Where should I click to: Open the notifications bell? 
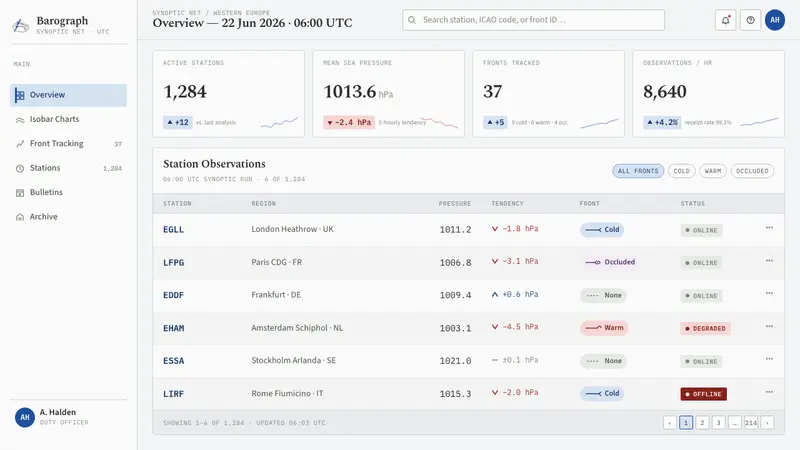pos(725,20)
